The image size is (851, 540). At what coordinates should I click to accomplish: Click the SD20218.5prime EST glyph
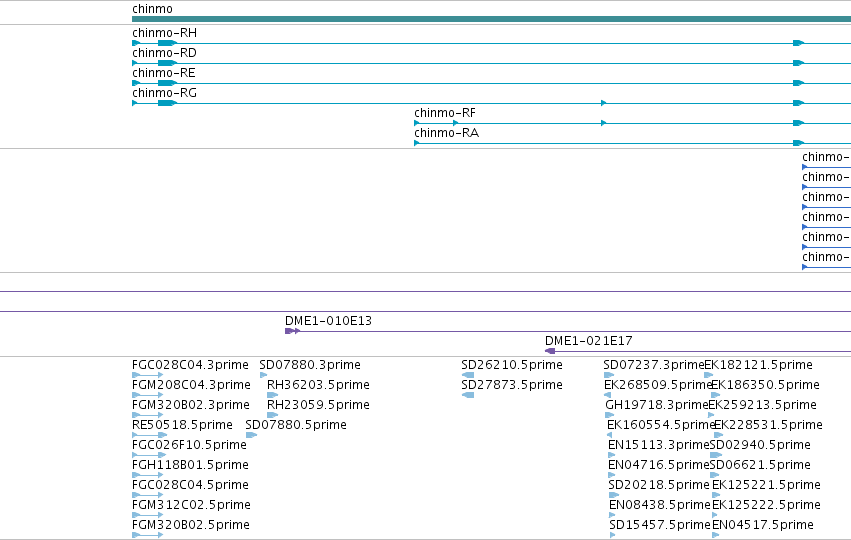pyautogui.click(x=614, y=495)
